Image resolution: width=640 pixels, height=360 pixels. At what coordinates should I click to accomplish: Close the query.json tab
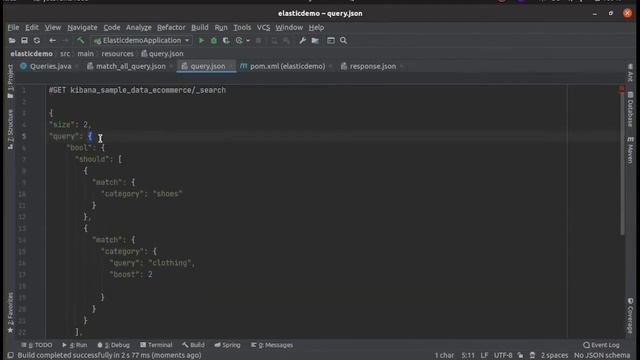point(231,66)
